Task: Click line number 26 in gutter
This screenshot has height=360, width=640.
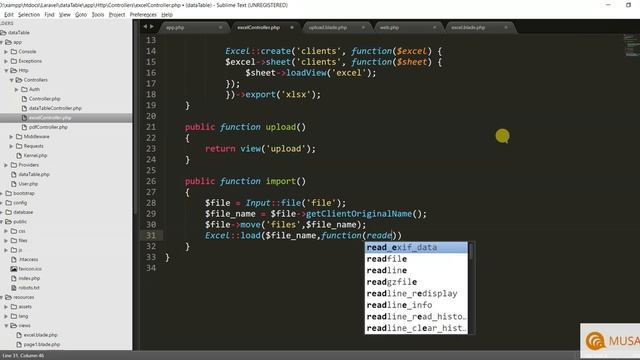Action: (151, 181)
